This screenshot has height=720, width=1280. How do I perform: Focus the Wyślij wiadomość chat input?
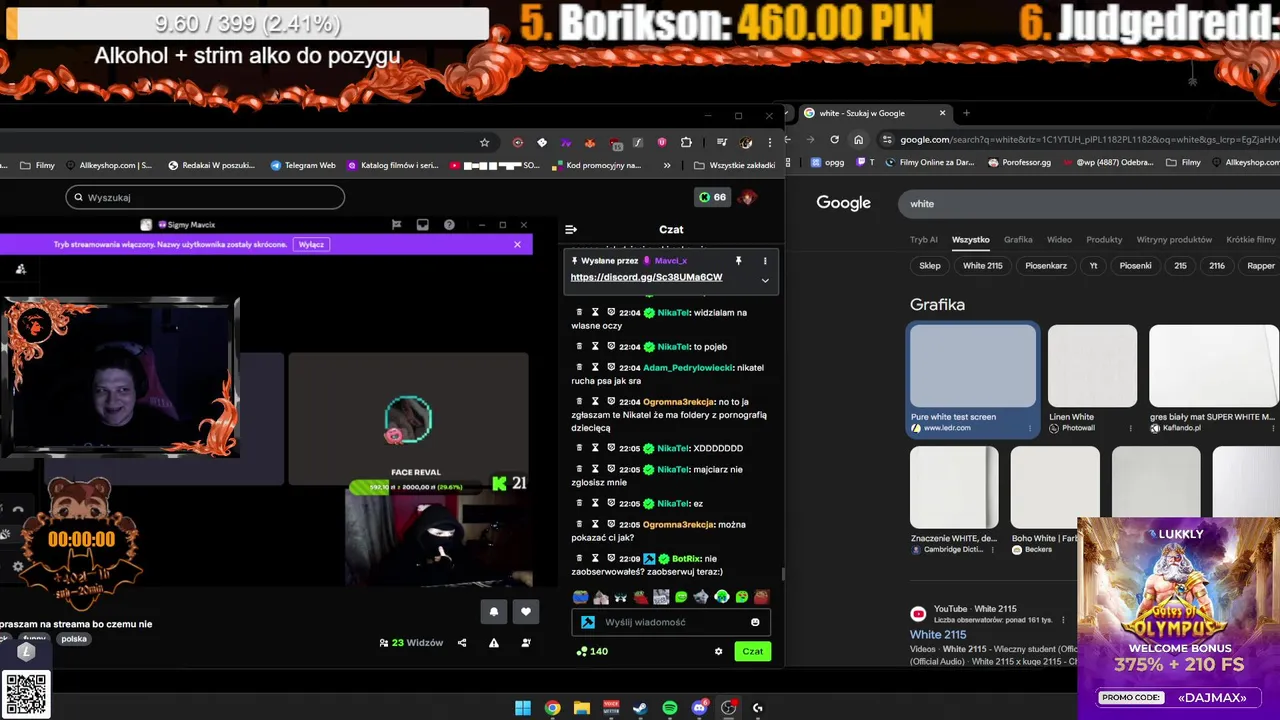(x=671, y=622)
